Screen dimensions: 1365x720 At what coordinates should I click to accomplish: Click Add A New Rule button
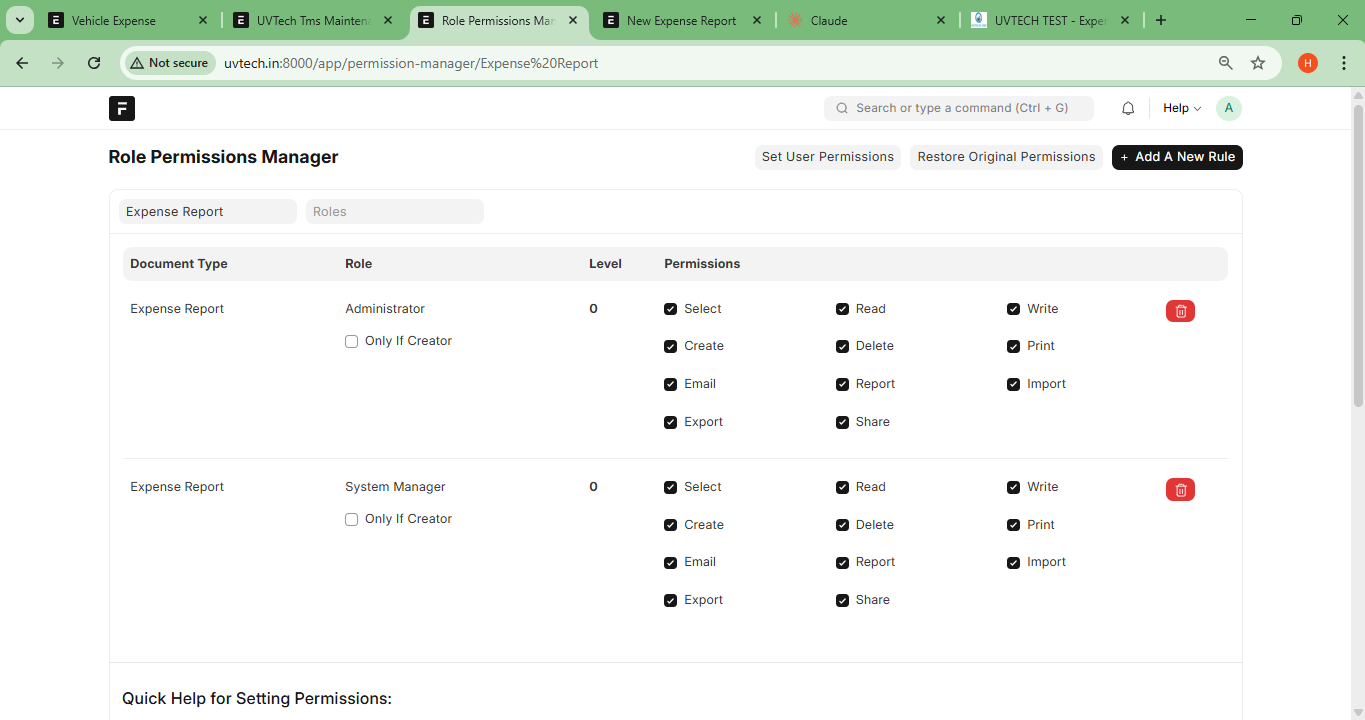[1177, 157]
